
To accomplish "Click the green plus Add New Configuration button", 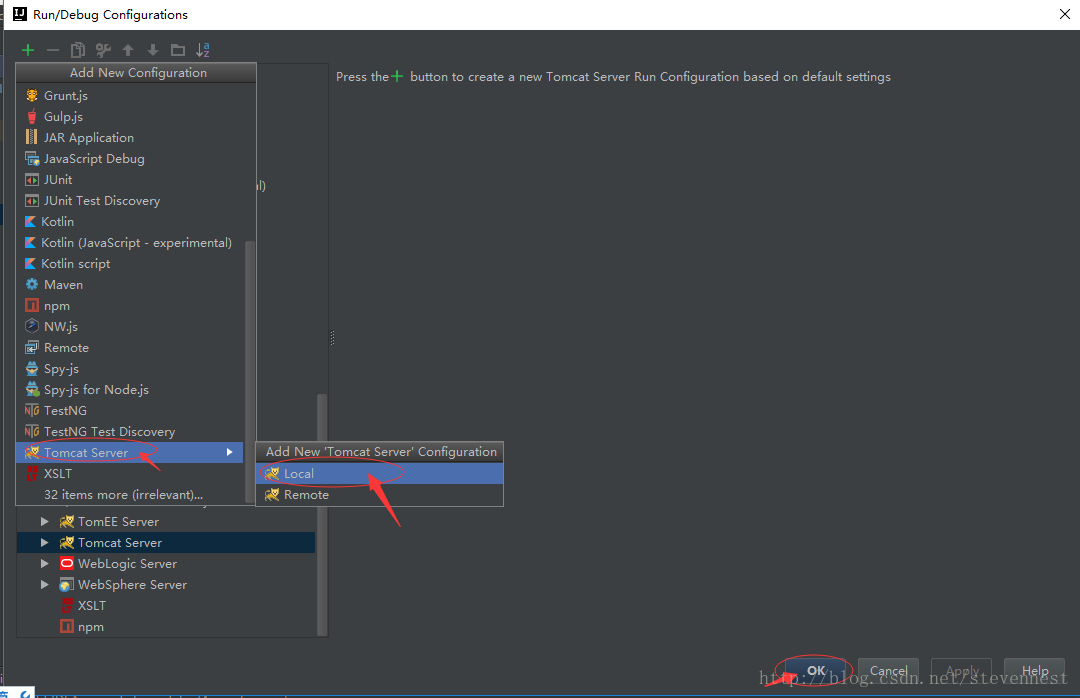I will (x=28, y=50).
